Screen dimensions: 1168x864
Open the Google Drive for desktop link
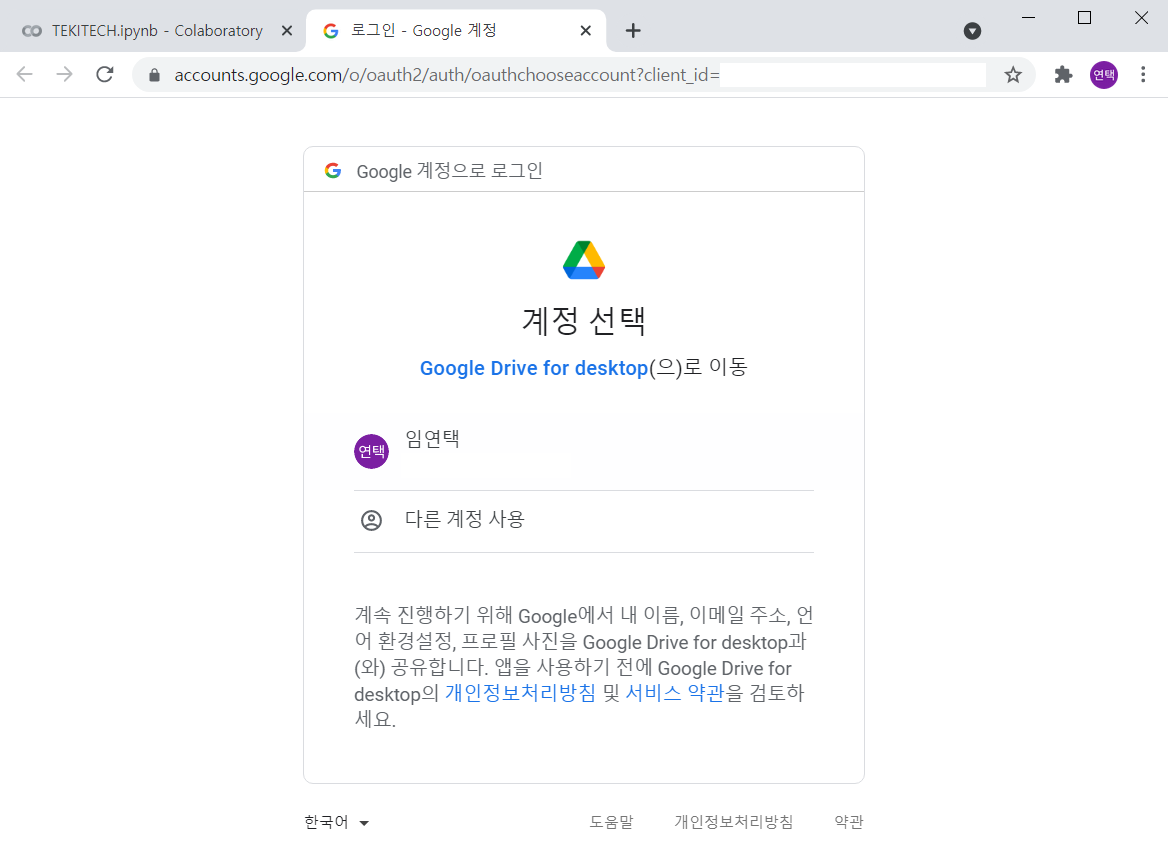534,368
